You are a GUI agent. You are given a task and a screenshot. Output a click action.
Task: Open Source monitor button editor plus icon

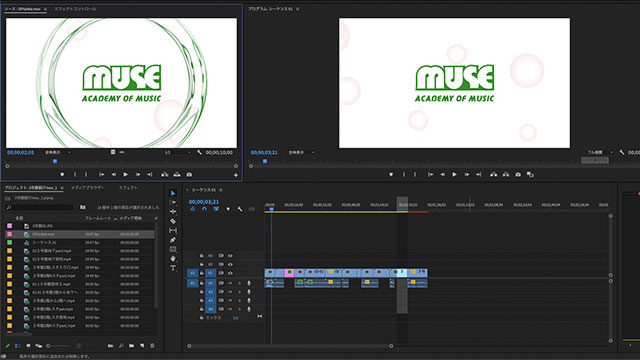tap(236, 175)
